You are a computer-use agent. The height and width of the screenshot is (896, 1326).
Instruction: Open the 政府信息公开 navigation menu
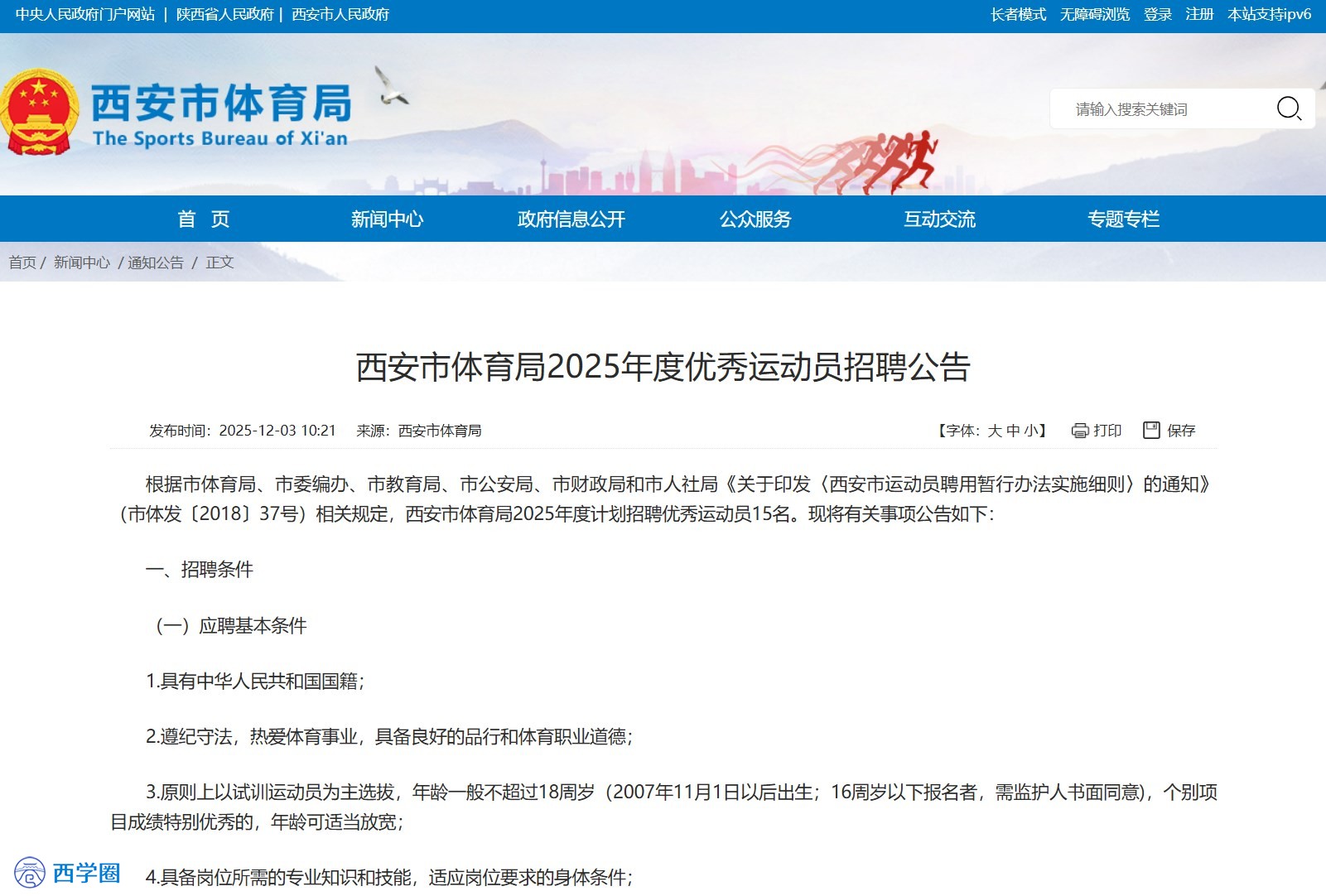point(571,219)
